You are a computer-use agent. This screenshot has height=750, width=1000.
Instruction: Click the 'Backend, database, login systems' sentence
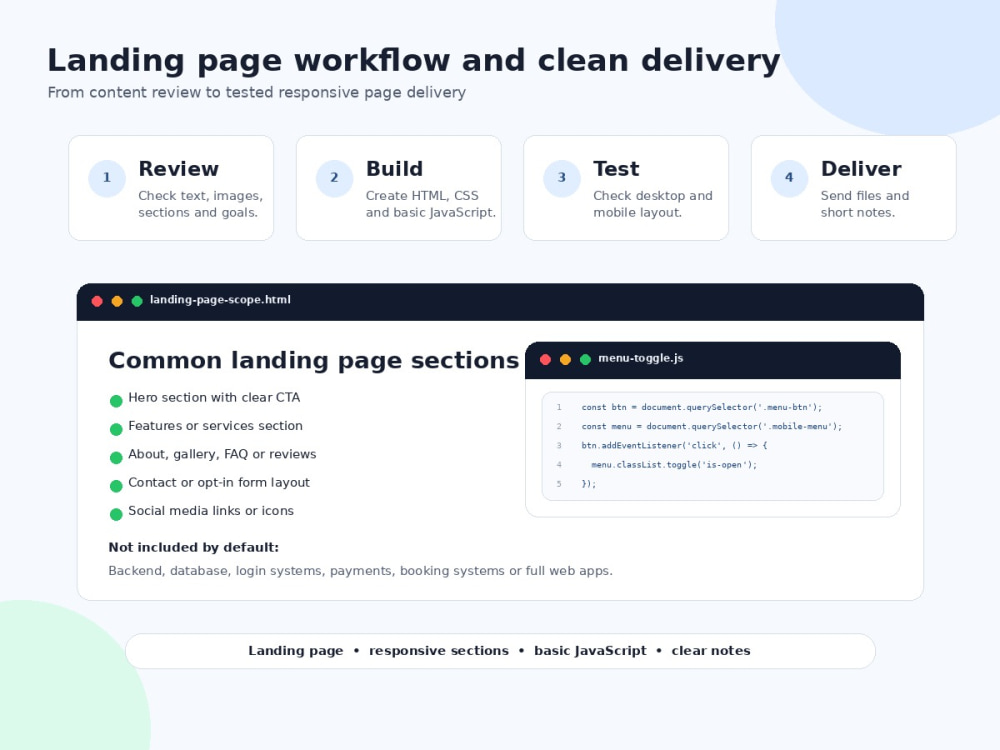[x=360, y=571]
